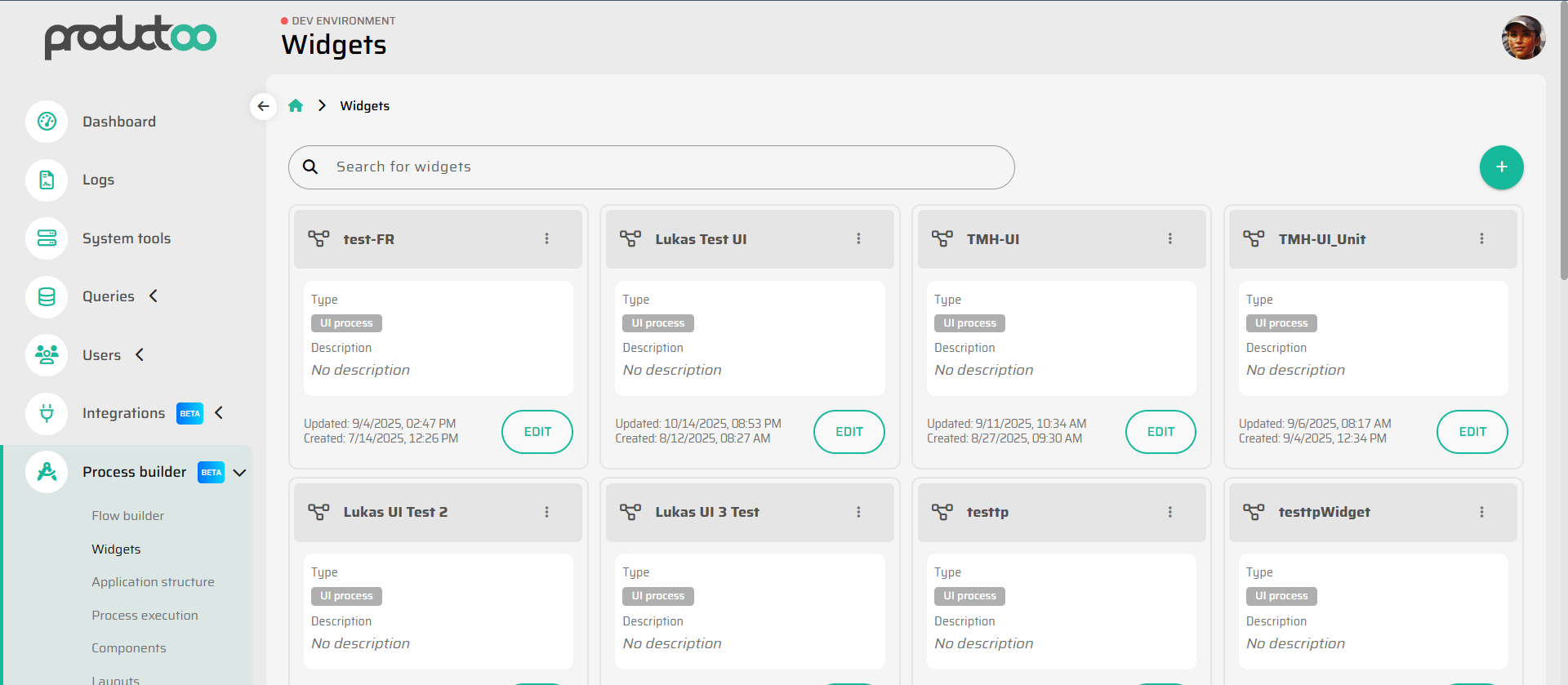The image size is (1568, 685).
Task: Open the user profile avatar
Action: (1523, 38)
